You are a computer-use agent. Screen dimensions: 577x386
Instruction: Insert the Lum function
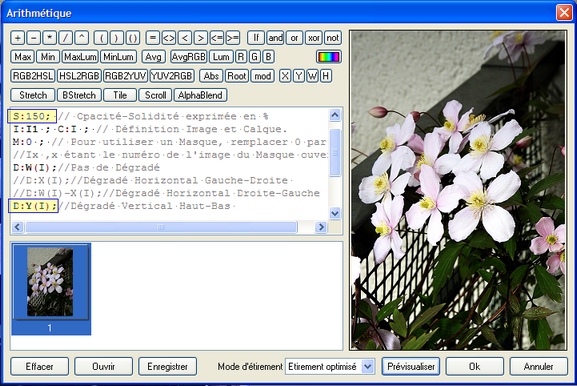point(221,57)
